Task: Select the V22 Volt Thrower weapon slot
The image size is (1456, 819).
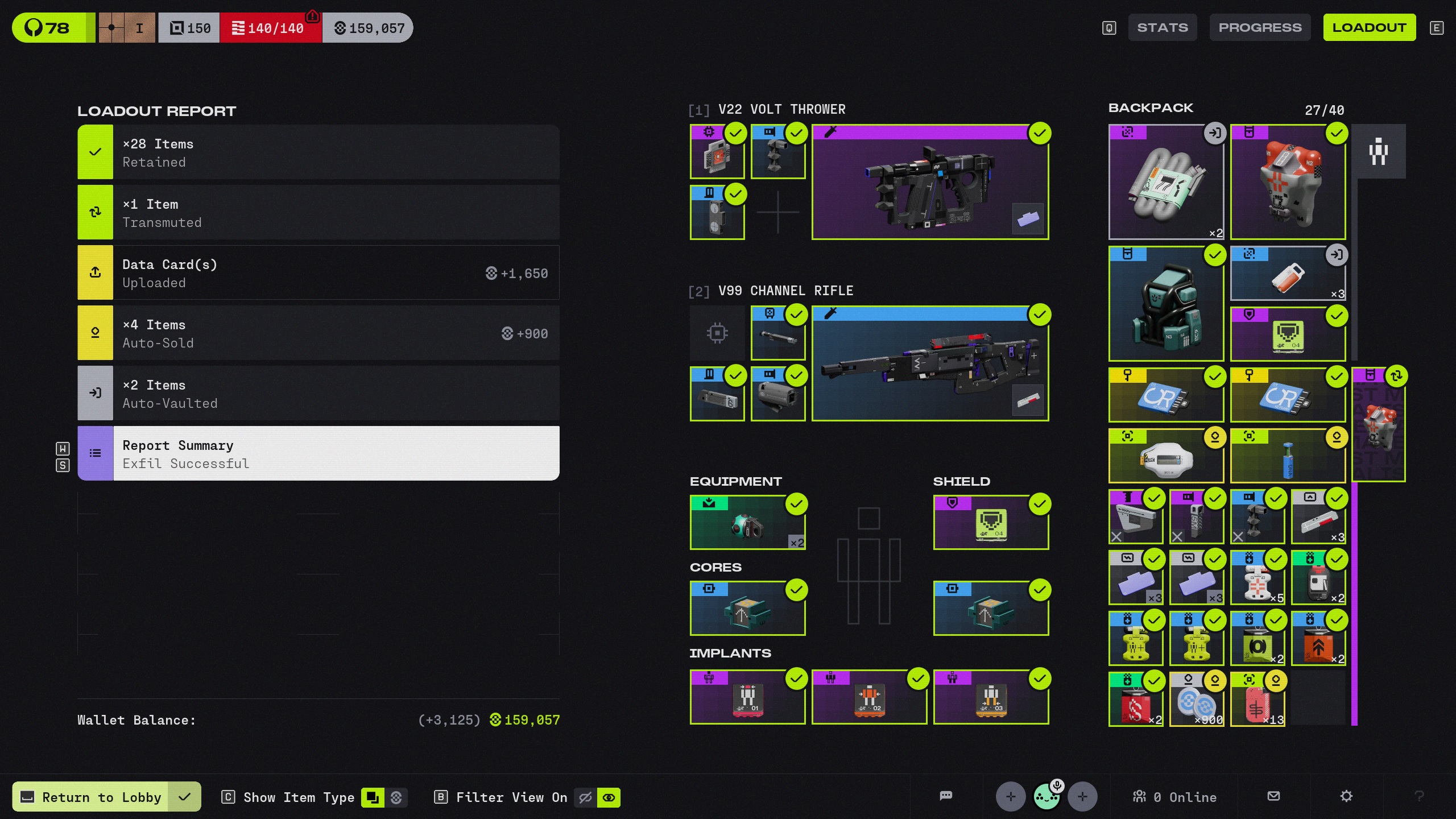Action: click(930, 182)
